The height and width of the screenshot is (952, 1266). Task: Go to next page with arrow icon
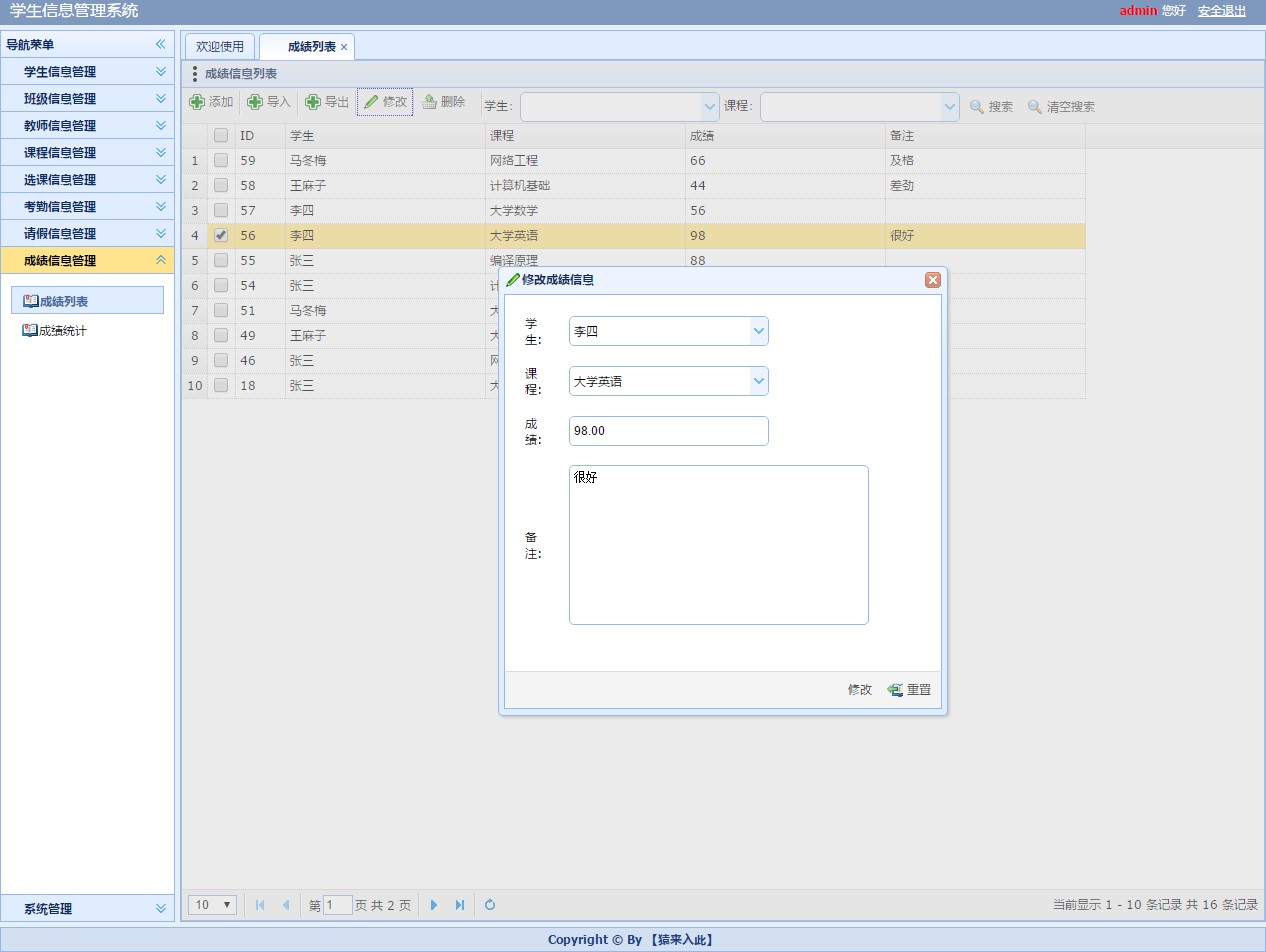434,905
